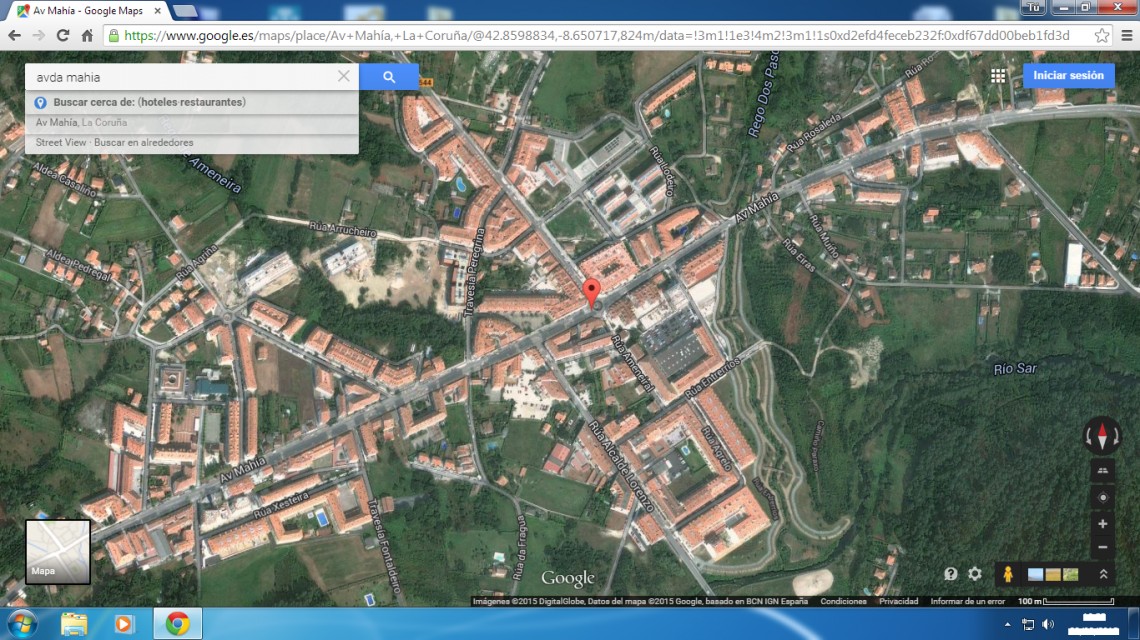Open a new browser tab
Viewport: 1140px width, 640px height.
pyautogui.click(x=185, y=11)
